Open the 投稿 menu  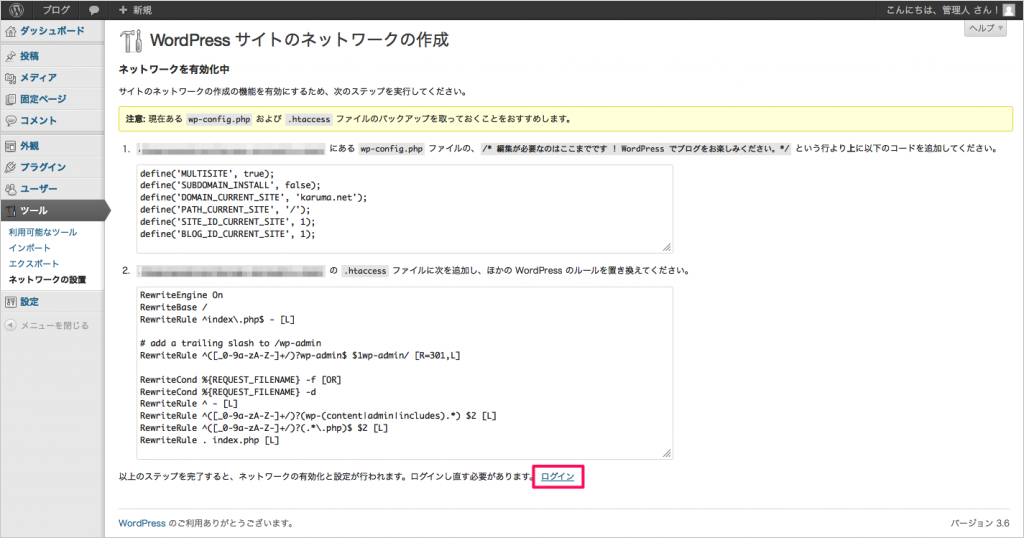pos(29,56)
